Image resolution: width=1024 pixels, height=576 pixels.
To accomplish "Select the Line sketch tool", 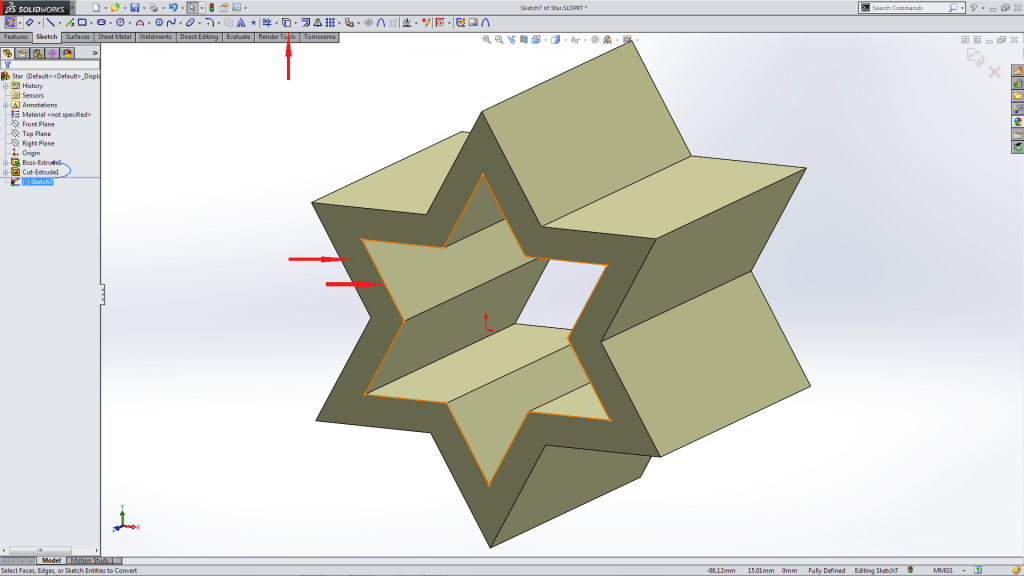I will [49, 22].
